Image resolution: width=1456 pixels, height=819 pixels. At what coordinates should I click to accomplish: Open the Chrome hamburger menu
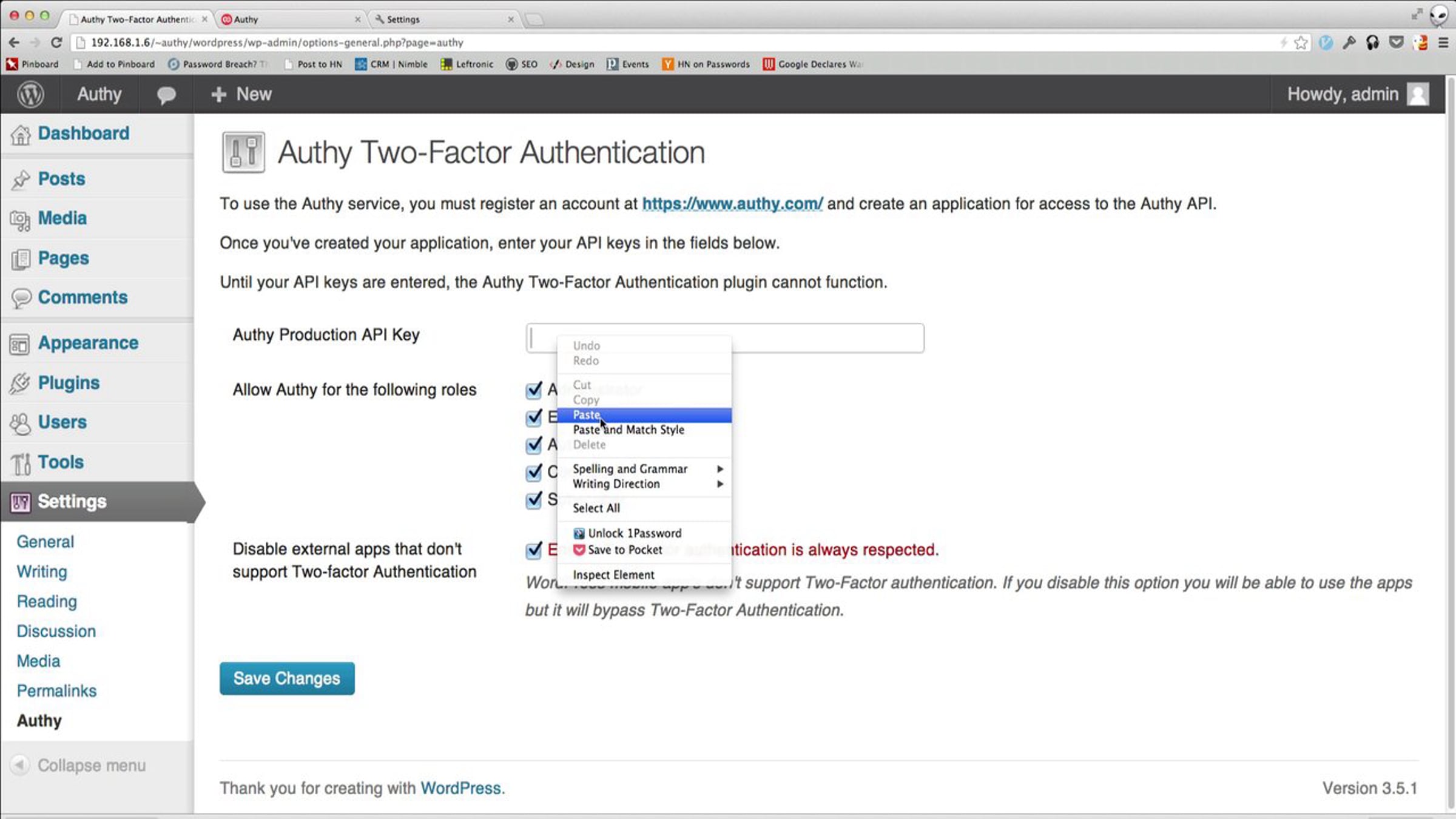pos(1443,42)
